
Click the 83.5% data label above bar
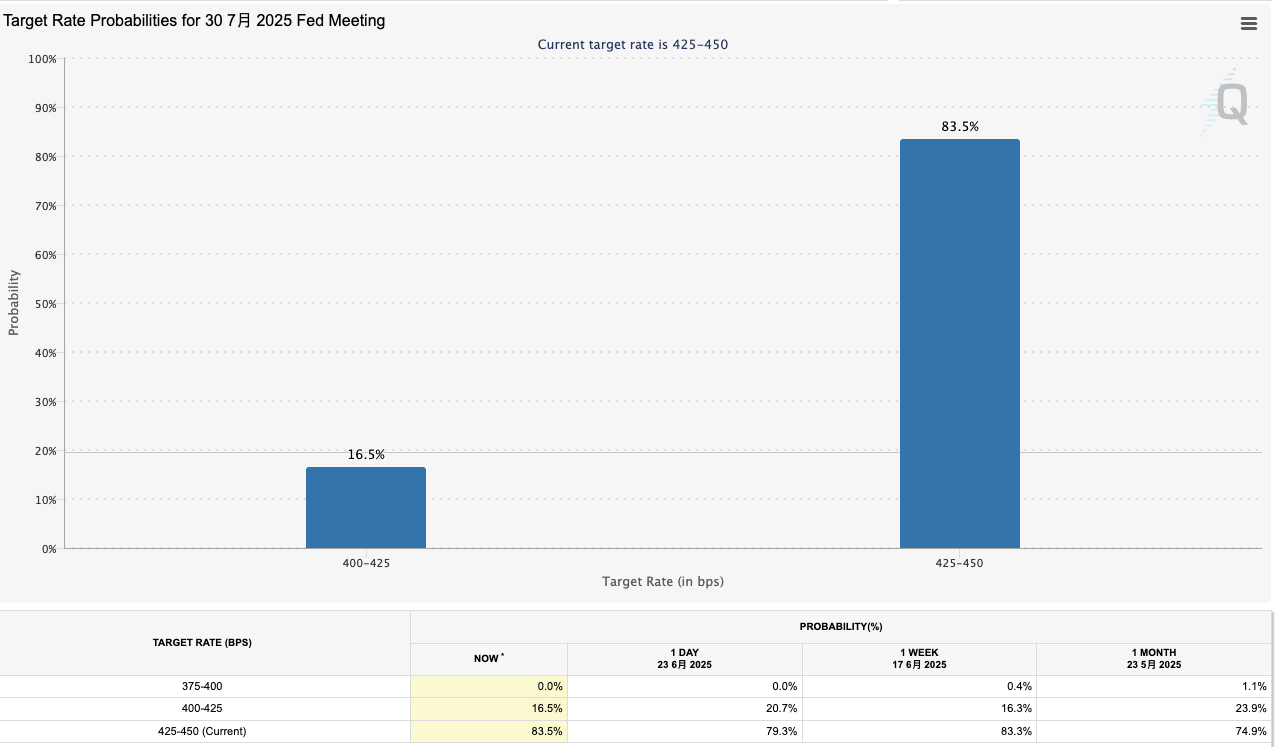point(959,127)
